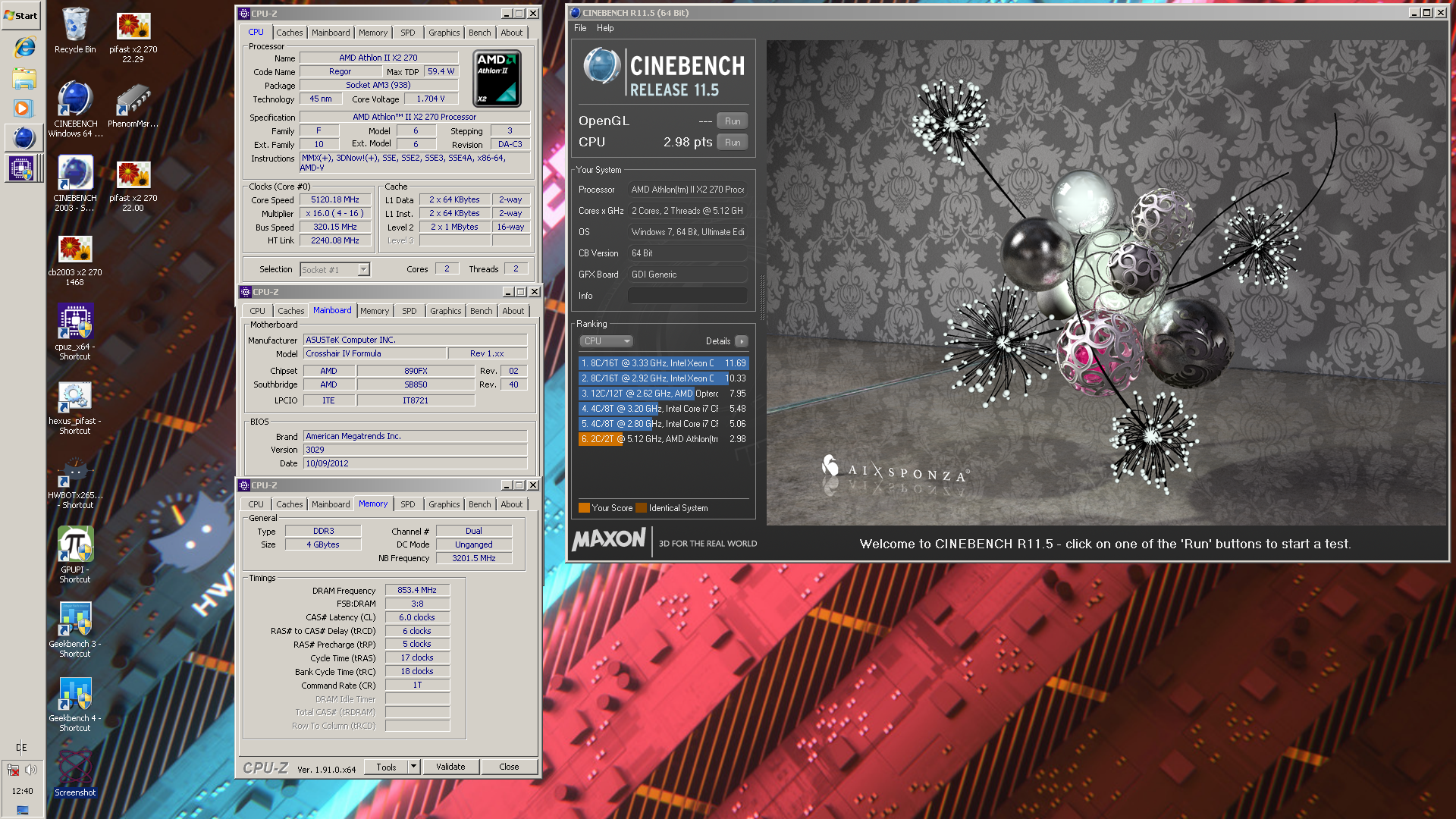1456x819 pixels.
Task: Open the Recycle Bin desktop icon
Action: pos(75,30)
